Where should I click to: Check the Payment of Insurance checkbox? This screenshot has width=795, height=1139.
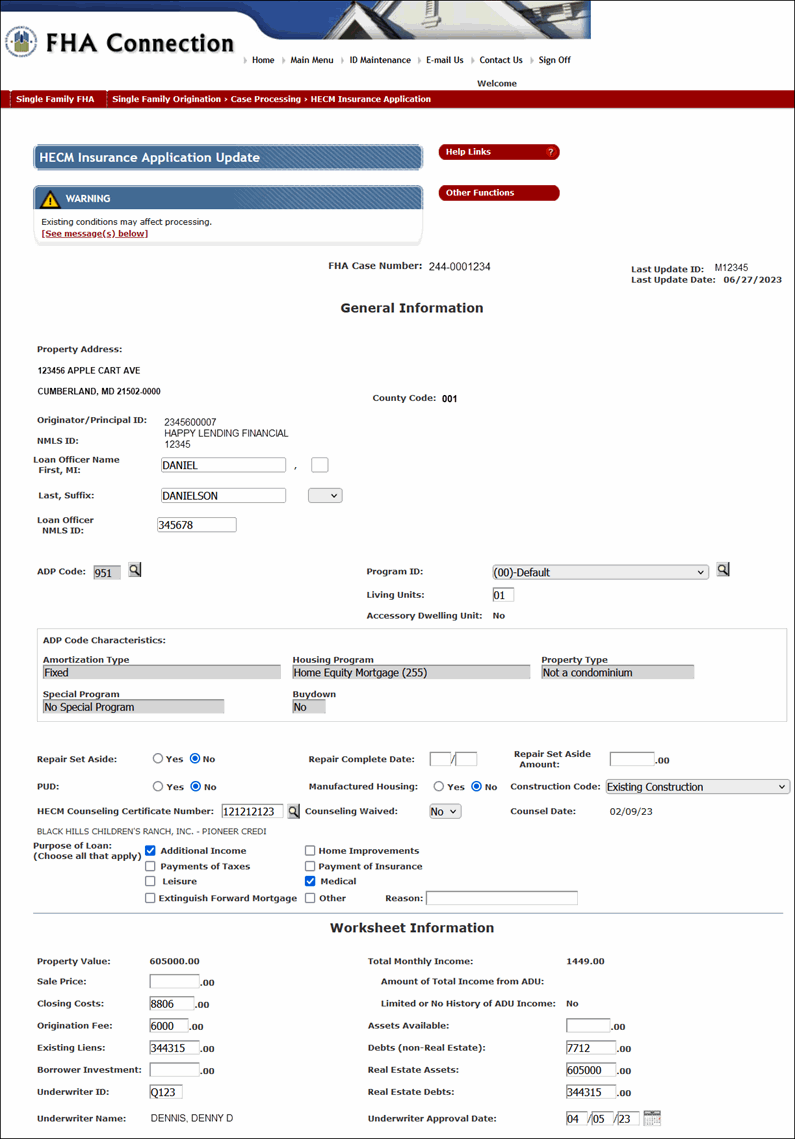[x=310, y=866]
